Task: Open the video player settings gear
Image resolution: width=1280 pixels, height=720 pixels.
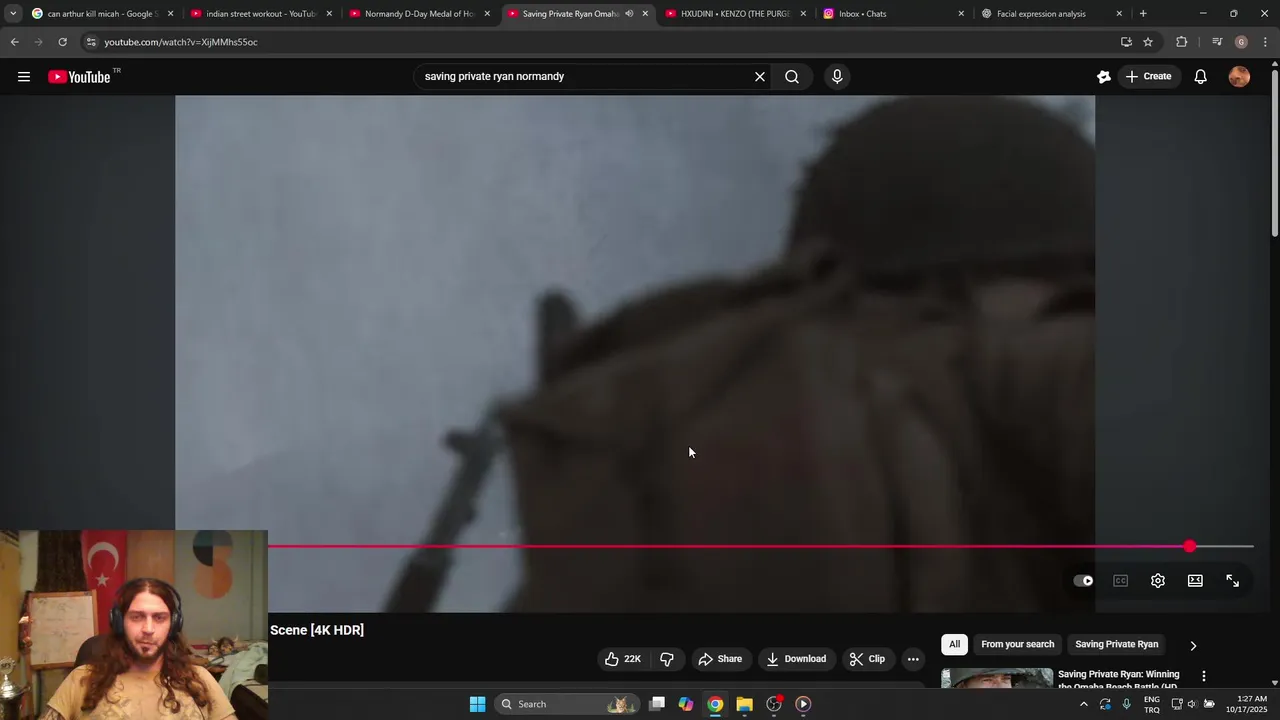Action: click(x=1158, y=581)
